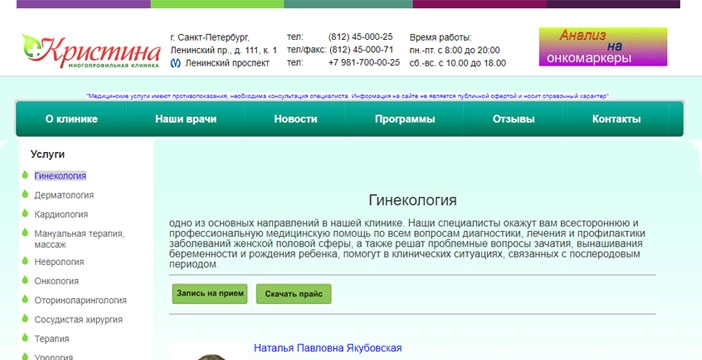Click the leaf bullet next to Сосудистая хирургия

tap(25, 318)
